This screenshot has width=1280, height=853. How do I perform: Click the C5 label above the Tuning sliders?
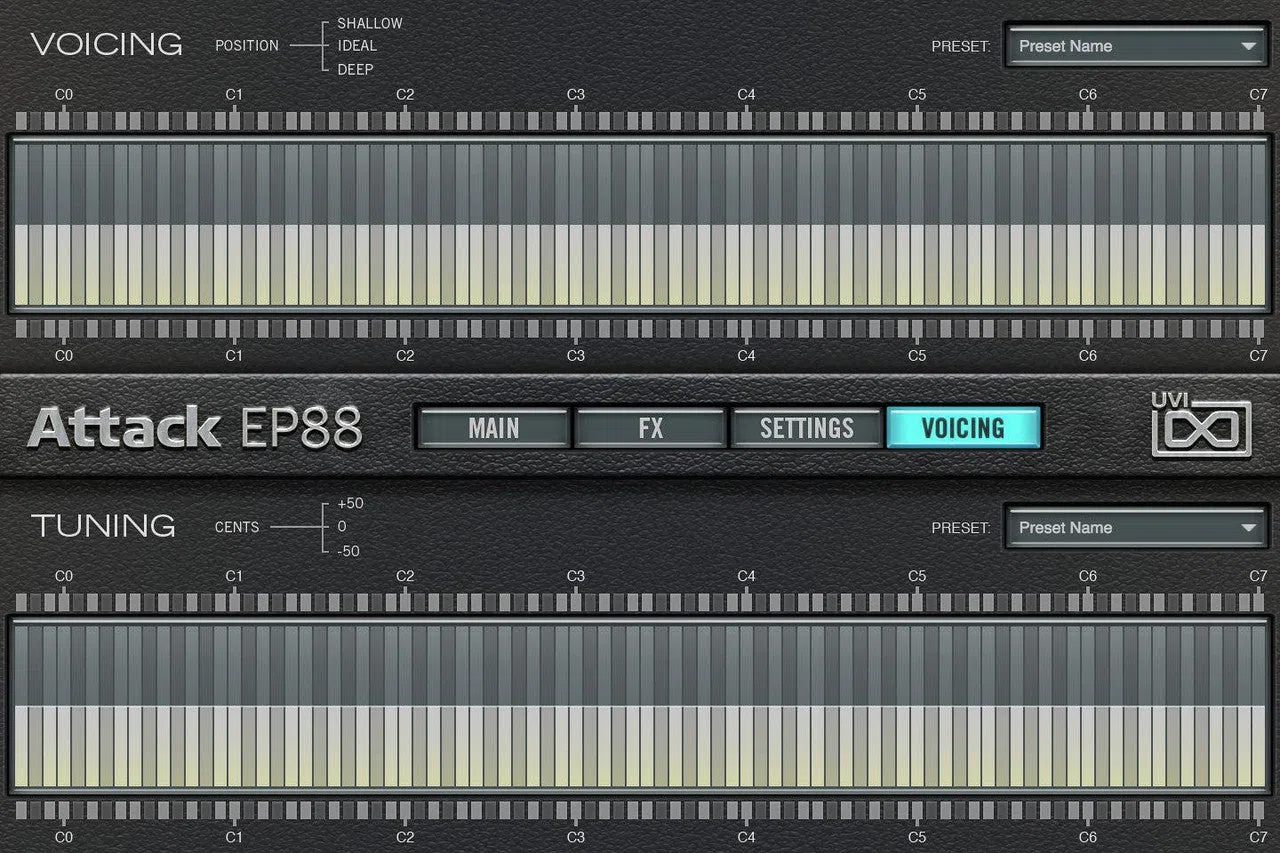917,576
